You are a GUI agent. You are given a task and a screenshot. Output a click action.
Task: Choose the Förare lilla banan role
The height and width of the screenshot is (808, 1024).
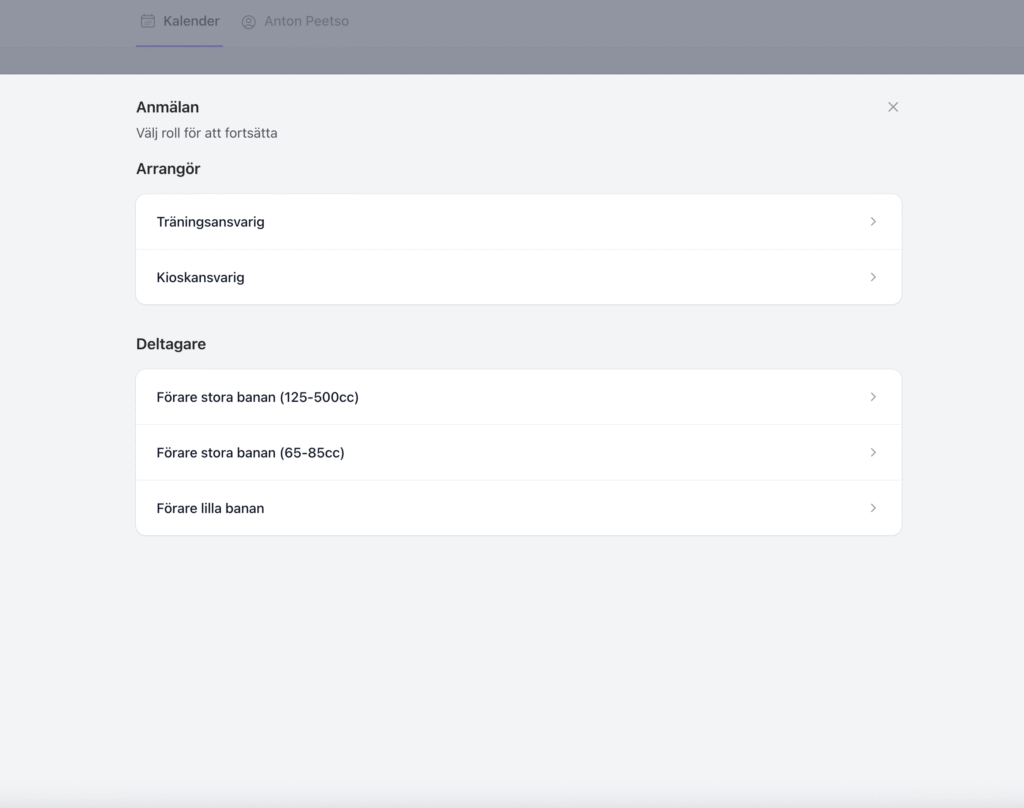tap(211, 508)
